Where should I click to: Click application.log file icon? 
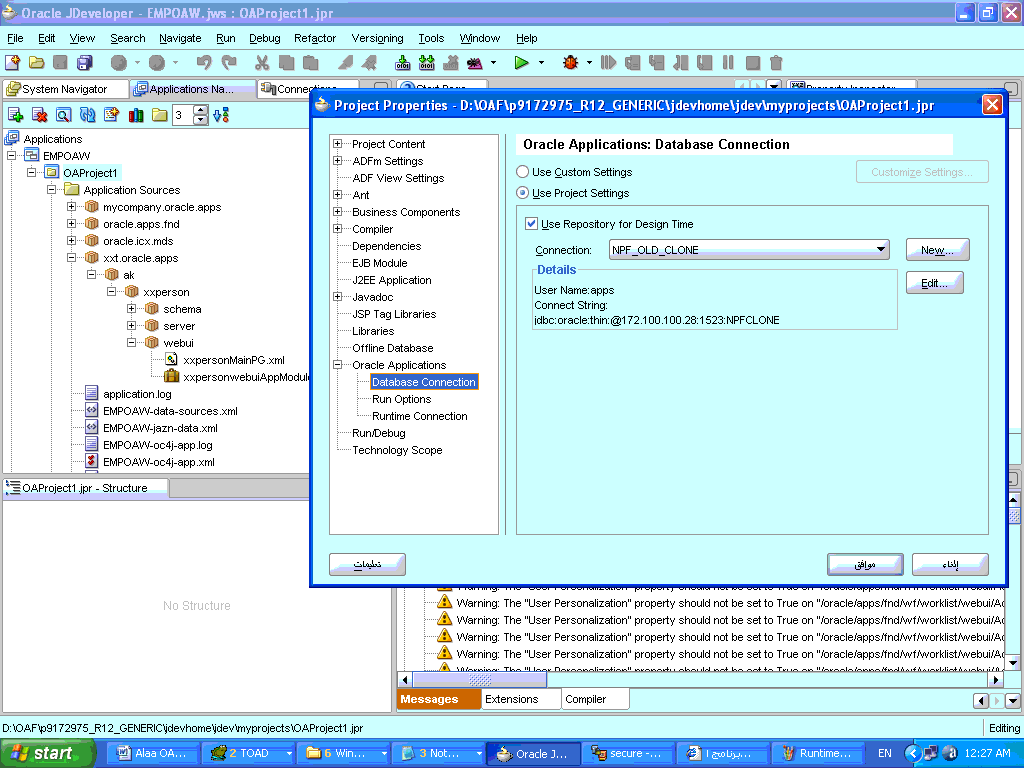(91, 393)
